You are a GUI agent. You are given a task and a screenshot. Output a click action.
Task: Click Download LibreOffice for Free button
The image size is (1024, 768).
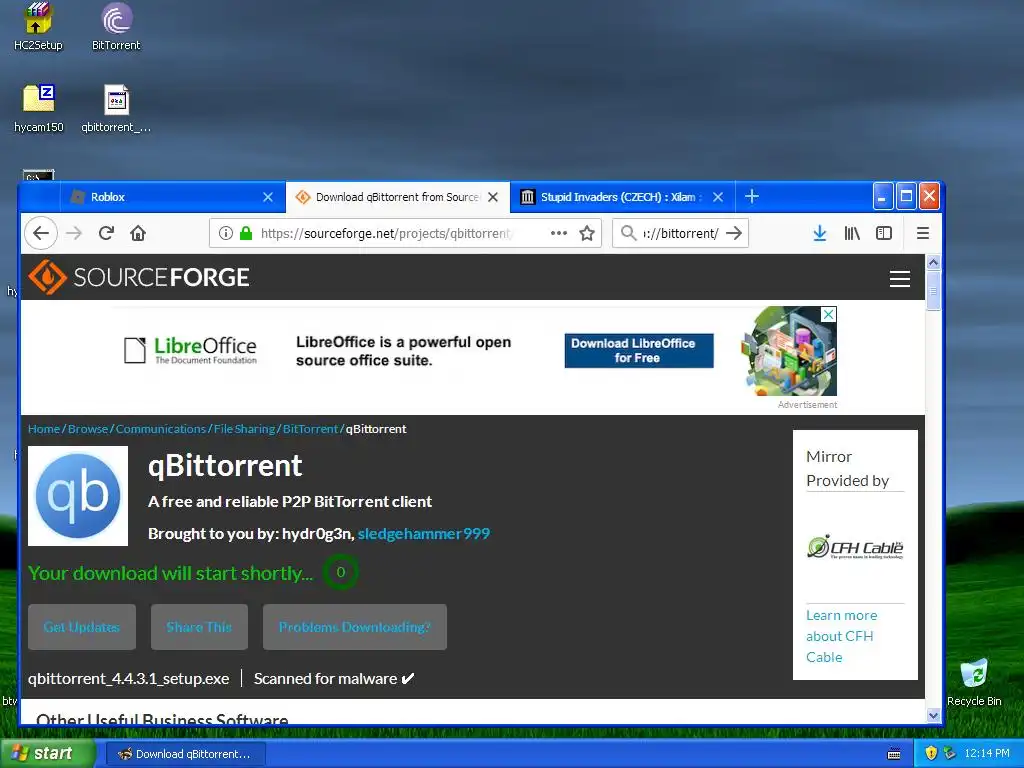pos(639,351)
